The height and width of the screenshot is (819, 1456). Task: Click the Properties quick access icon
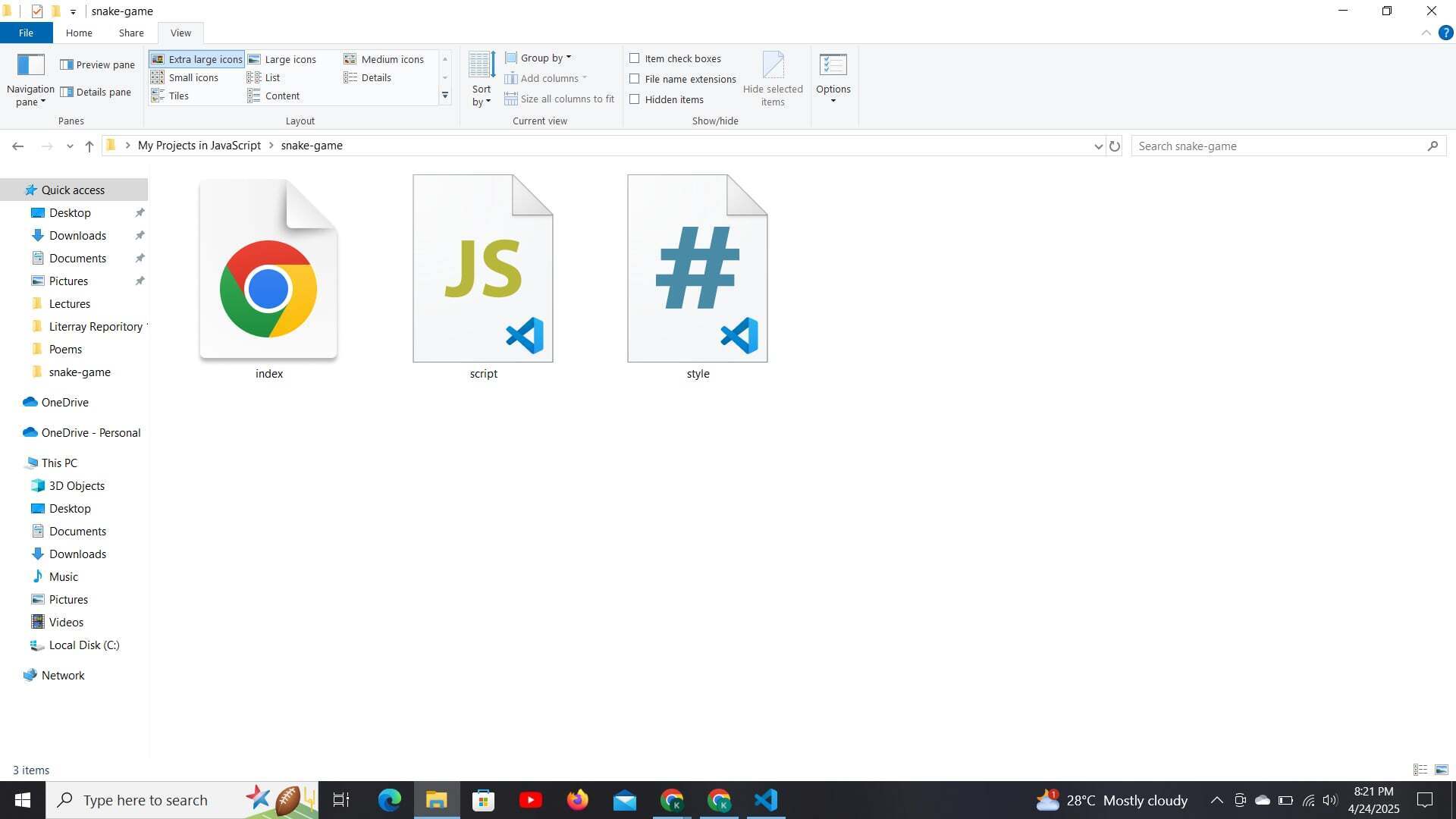pos(36,11)
